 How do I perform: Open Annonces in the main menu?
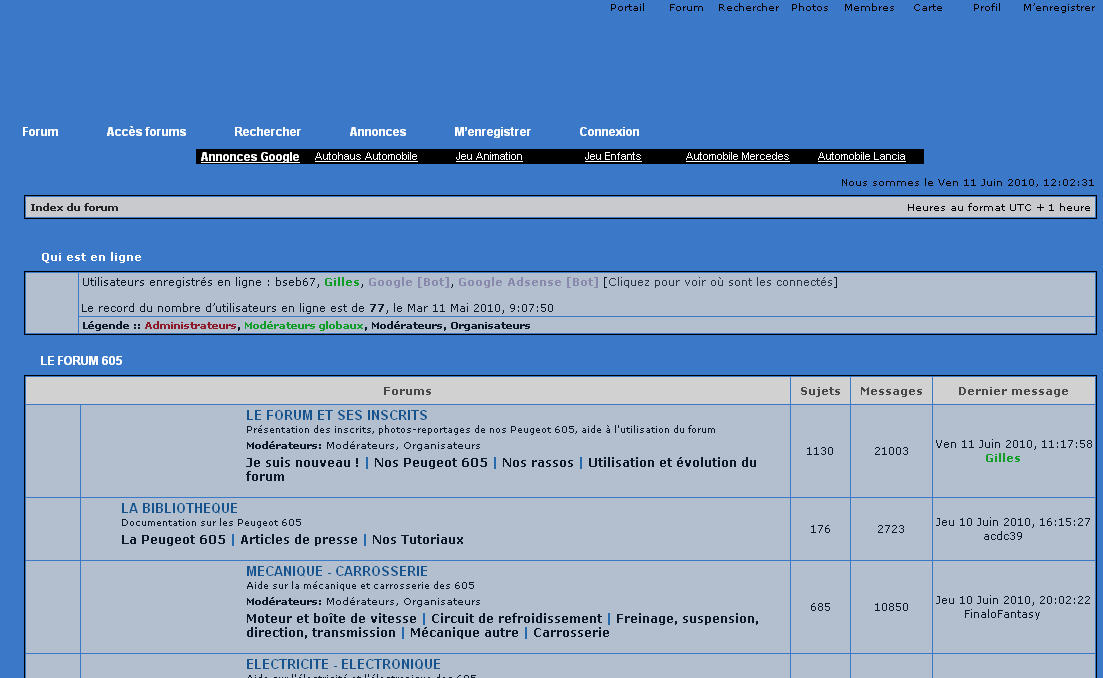pos(377,132)
